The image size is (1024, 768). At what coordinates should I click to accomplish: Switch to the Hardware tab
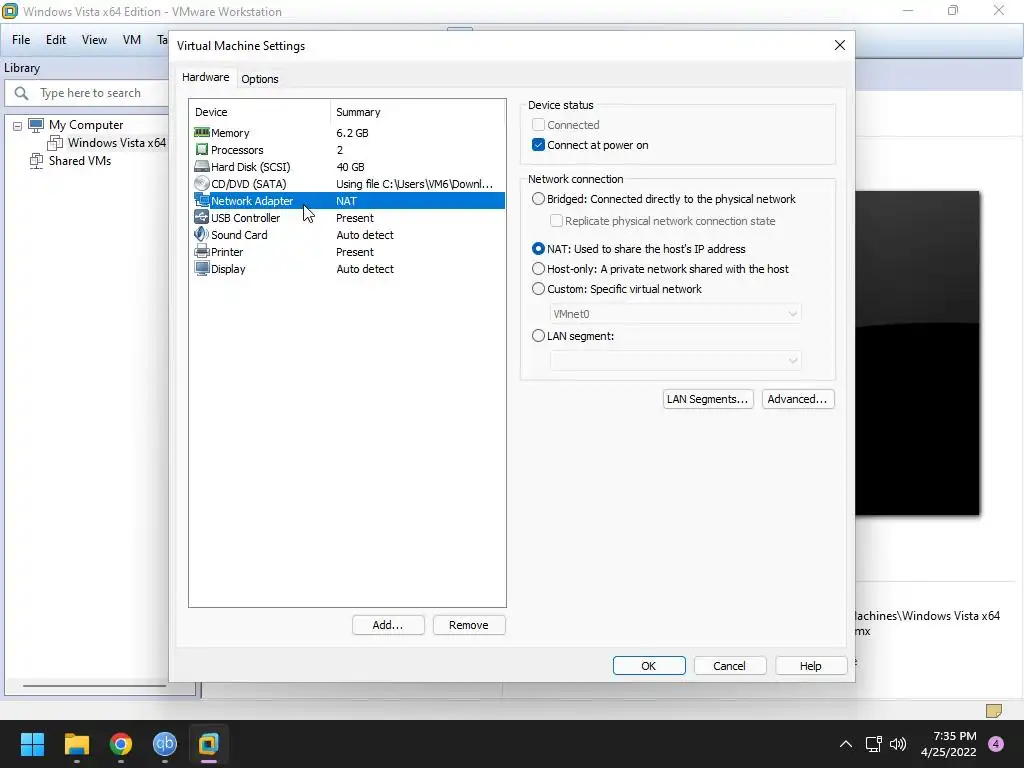pyautogui.click(x=206, y=77)
